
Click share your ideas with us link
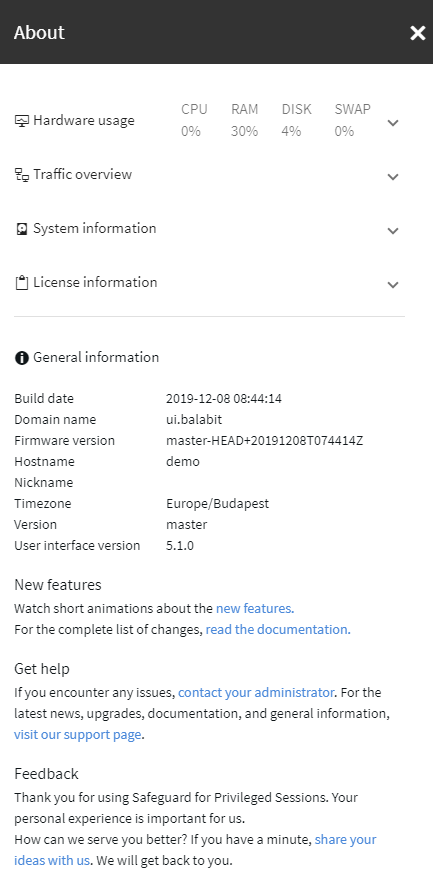[x=195, y=850]
